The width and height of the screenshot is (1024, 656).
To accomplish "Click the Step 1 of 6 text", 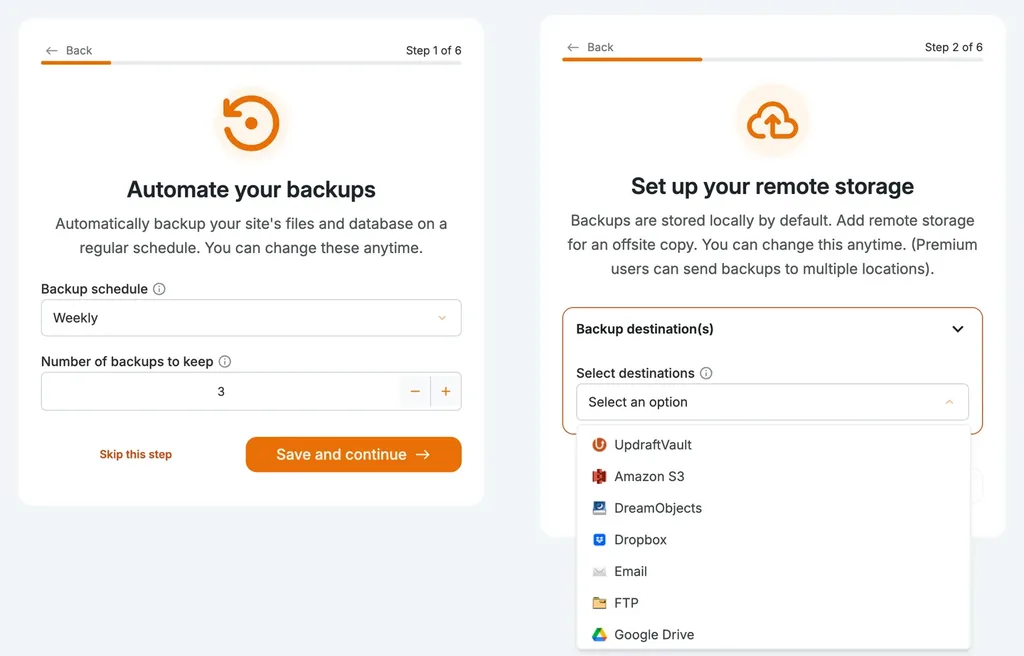I will click(x=434, y=50).
